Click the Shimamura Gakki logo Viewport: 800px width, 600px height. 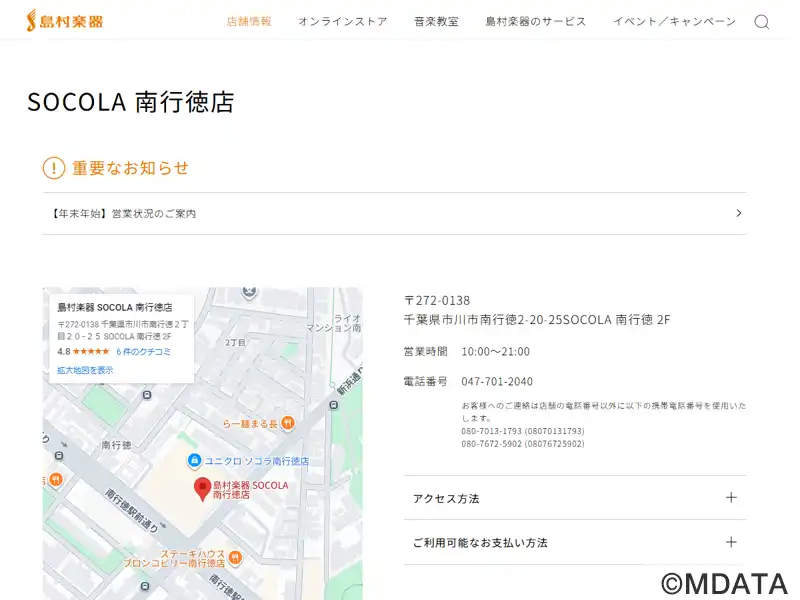[x=65, y=21]
